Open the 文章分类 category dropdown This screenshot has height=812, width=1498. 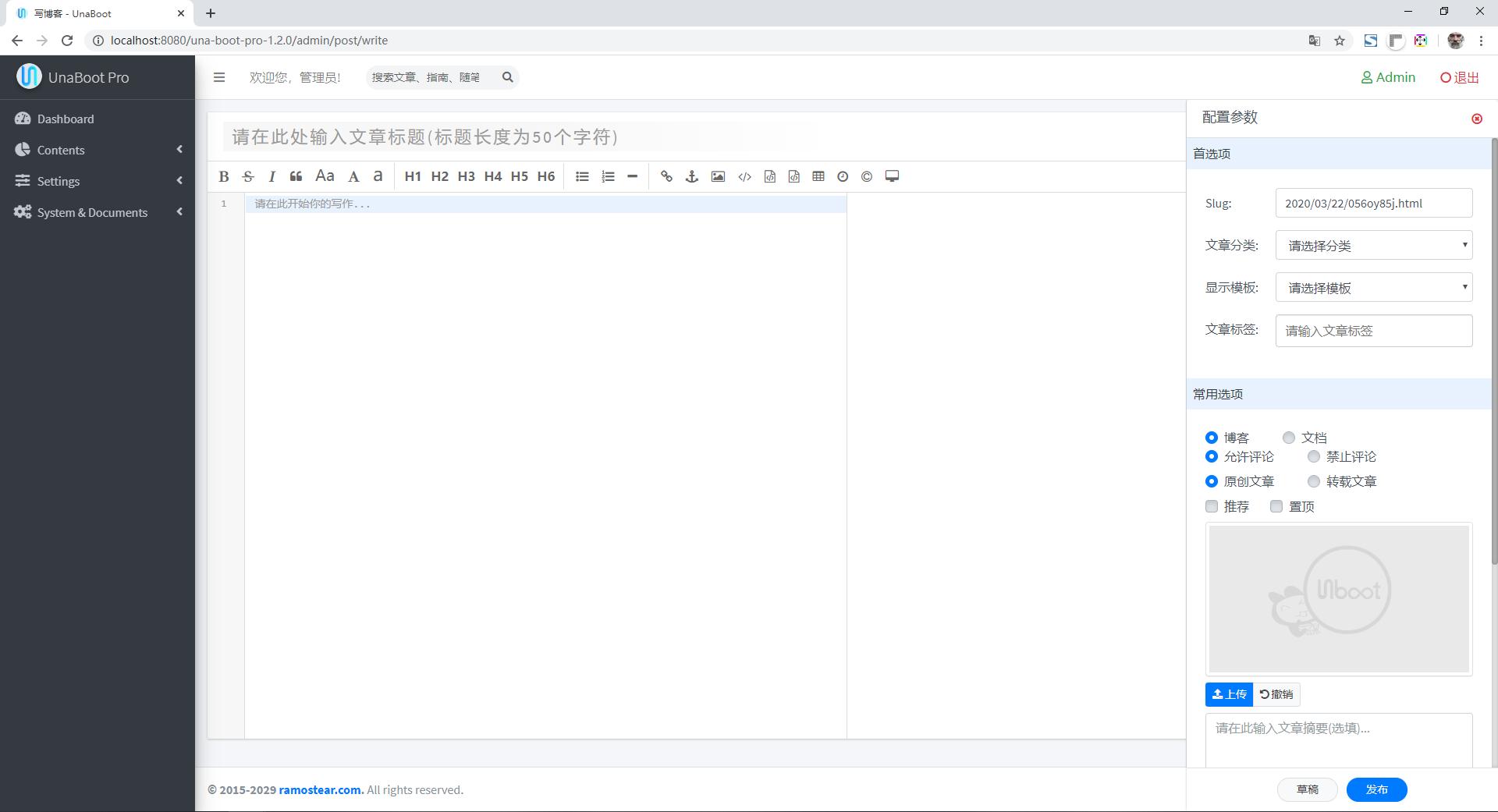tap(1373, 245)
